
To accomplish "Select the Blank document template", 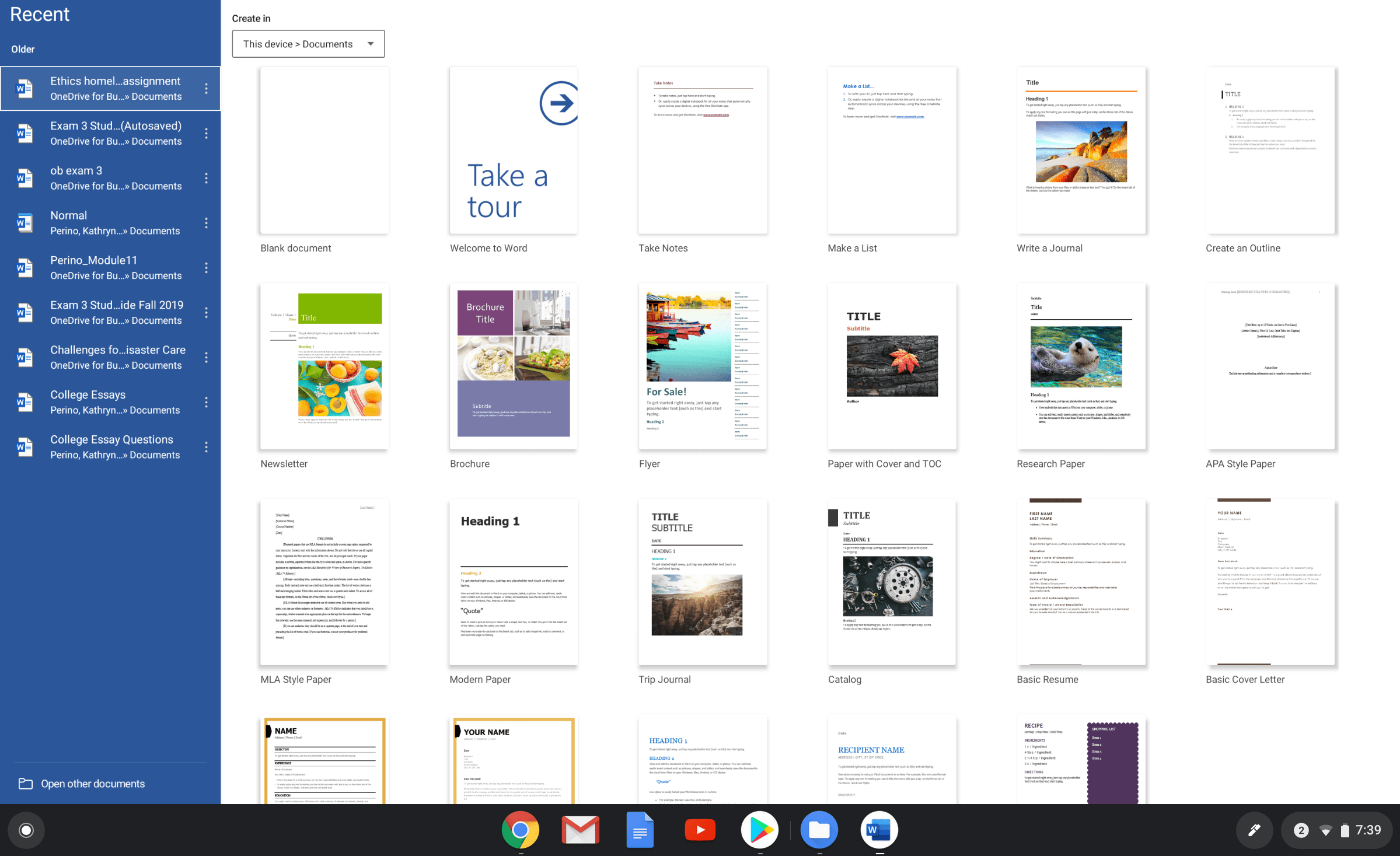I will coord(324,151).
